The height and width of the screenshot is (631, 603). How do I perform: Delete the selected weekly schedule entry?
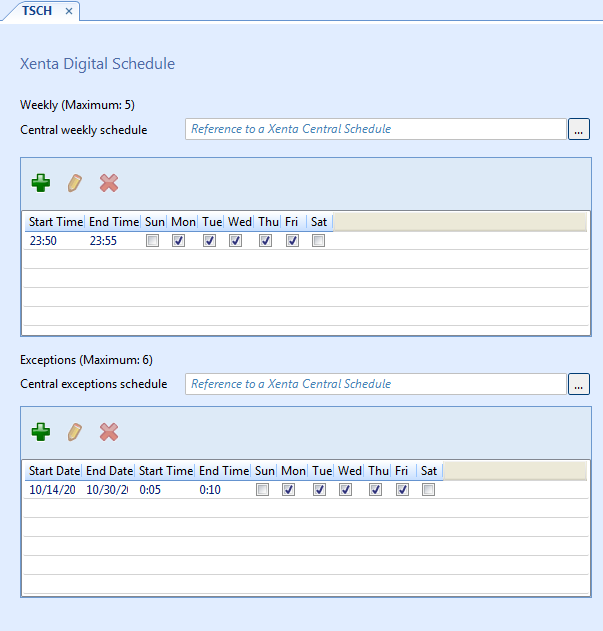109,183
